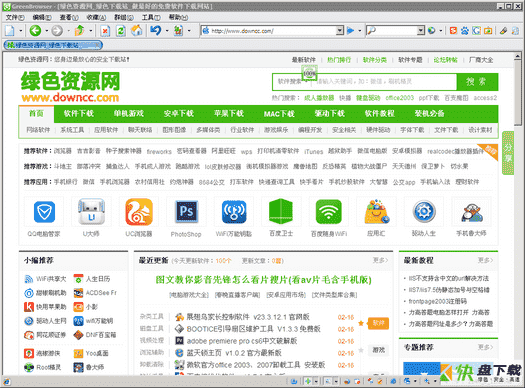This screenshot has width=525, height=388.
Task: Click the Baidu paw toolbar icon
Action: [465, 31]
